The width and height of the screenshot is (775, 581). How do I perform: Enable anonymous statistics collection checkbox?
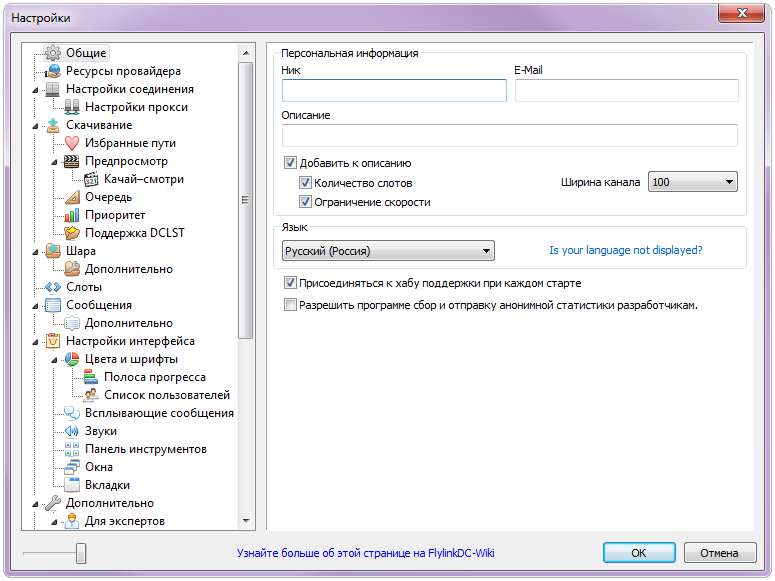coord(291,305)
